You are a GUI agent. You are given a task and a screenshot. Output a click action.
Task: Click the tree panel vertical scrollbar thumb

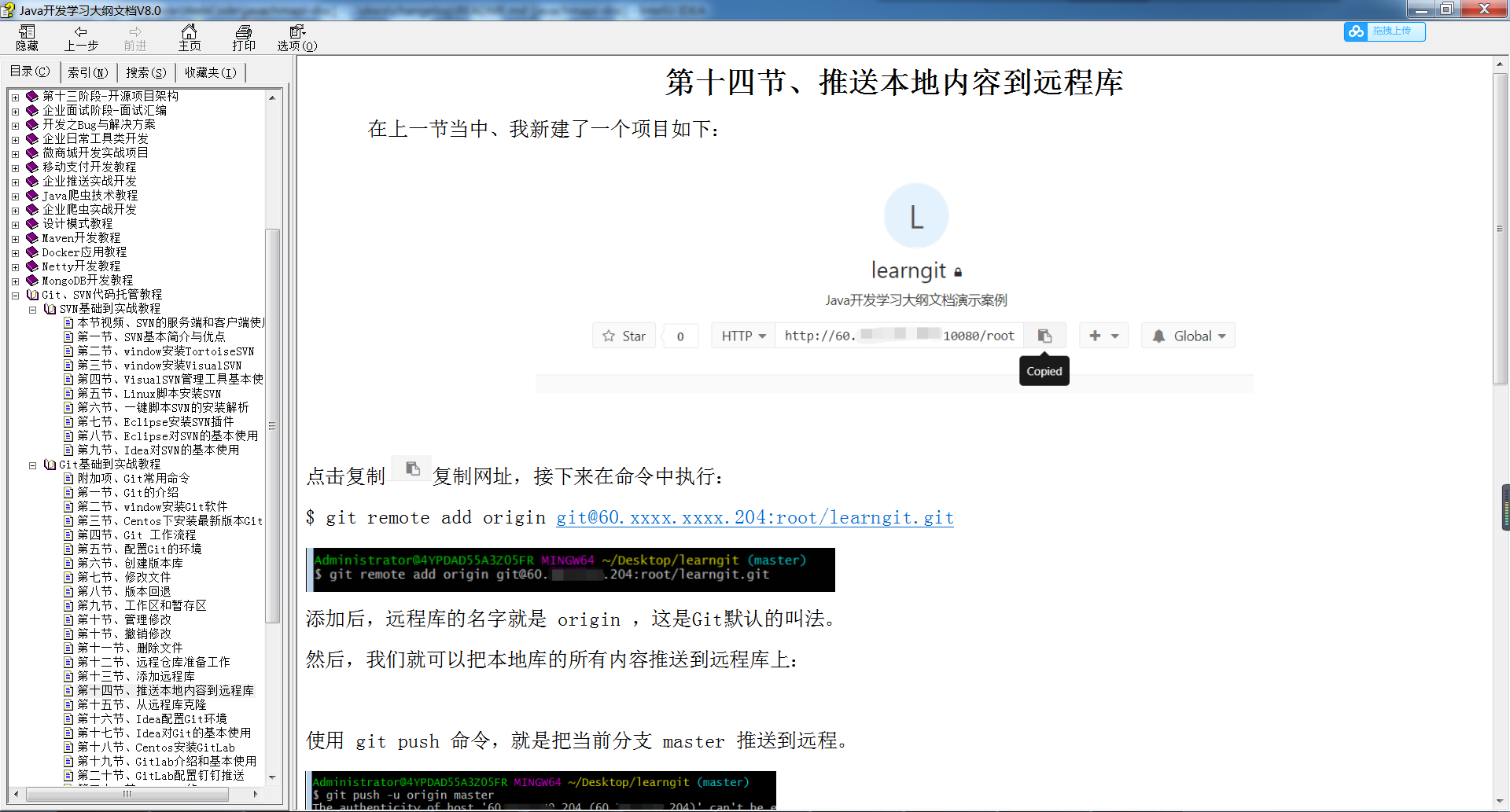[x=272, y=424]
